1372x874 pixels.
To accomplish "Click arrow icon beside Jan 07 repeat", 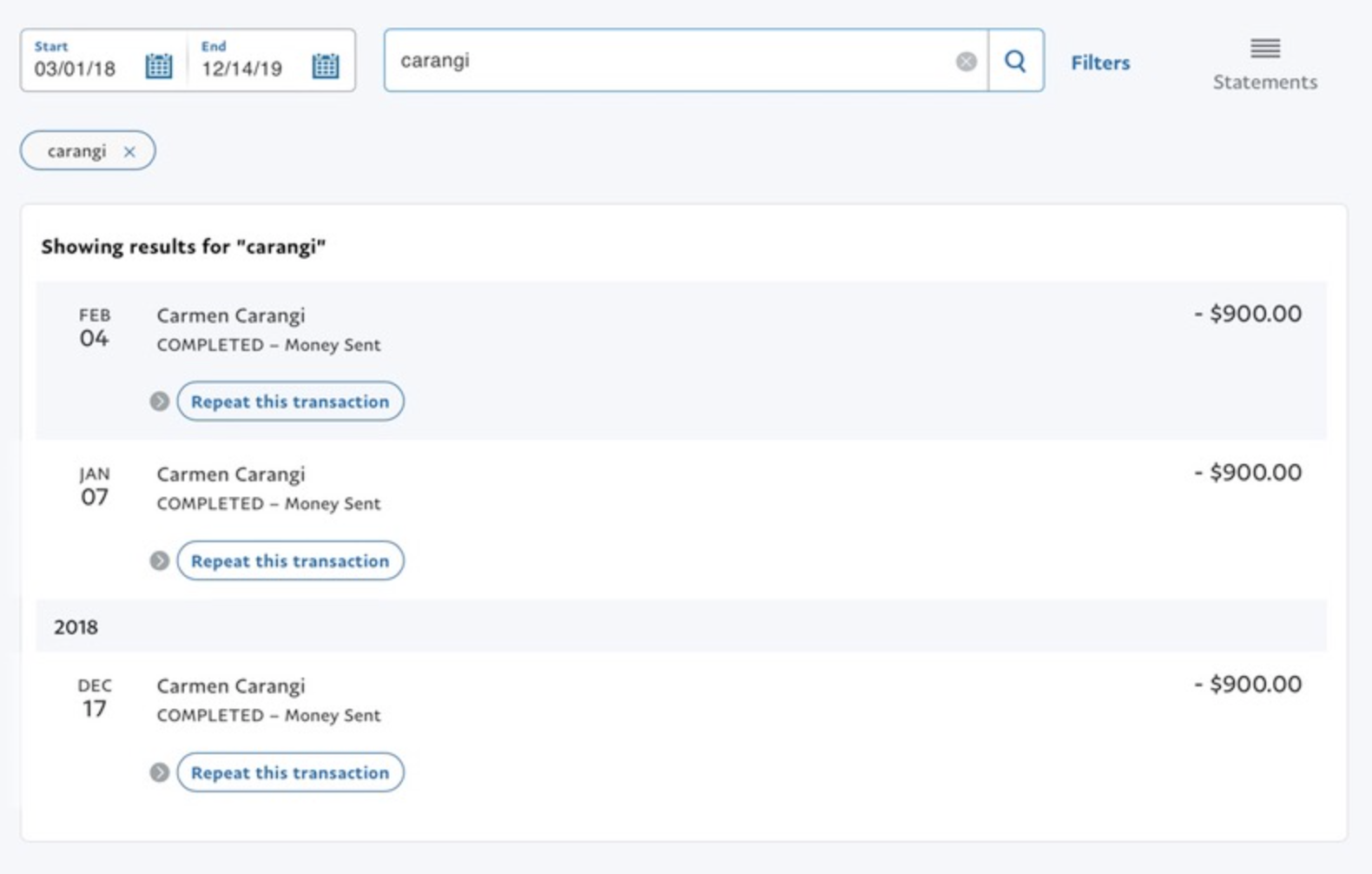I will [159, 561].
